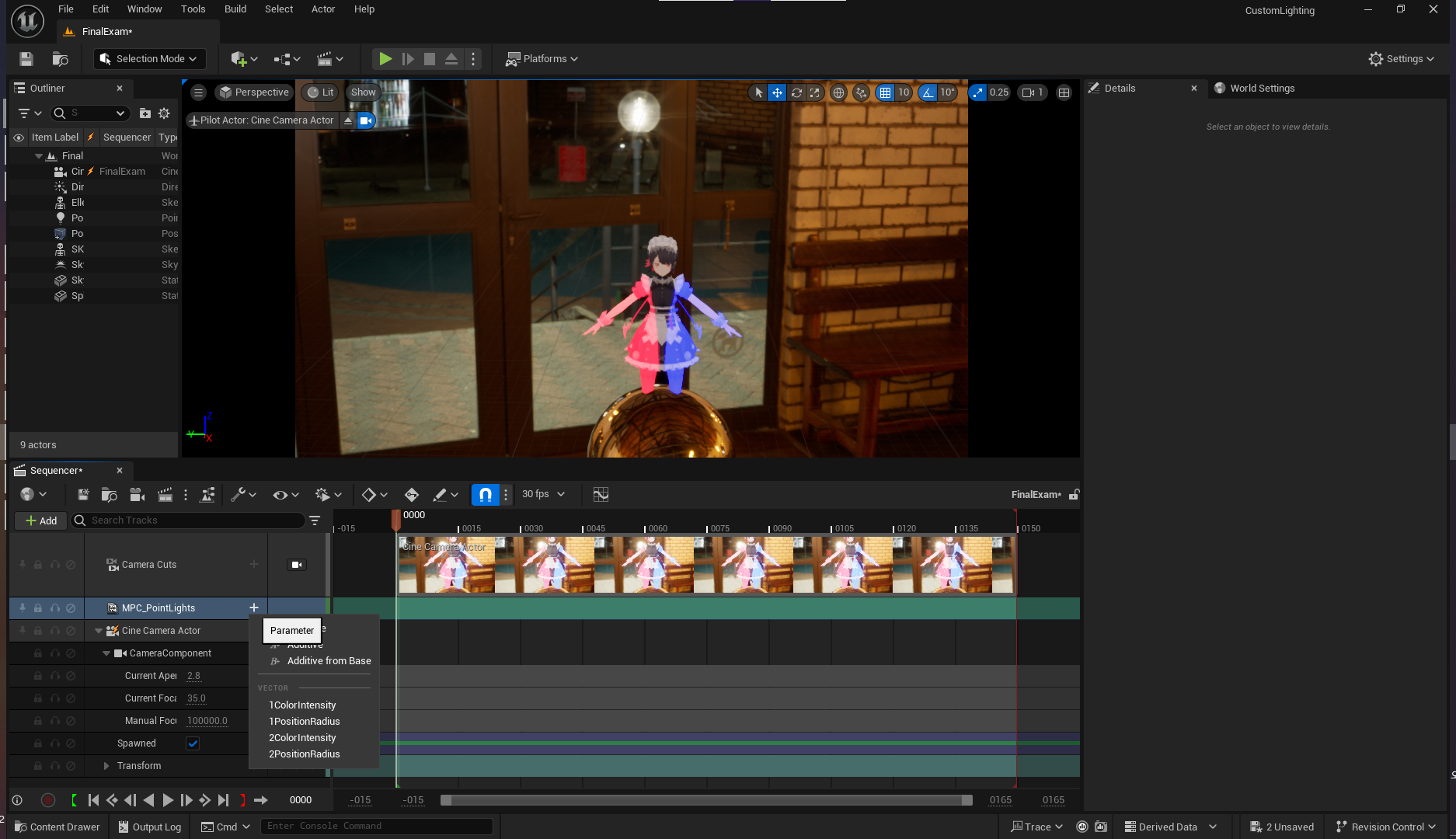Toggle grid snapping in the viewport toolbar
This screenshot has height=839, width=1456.
885,92
